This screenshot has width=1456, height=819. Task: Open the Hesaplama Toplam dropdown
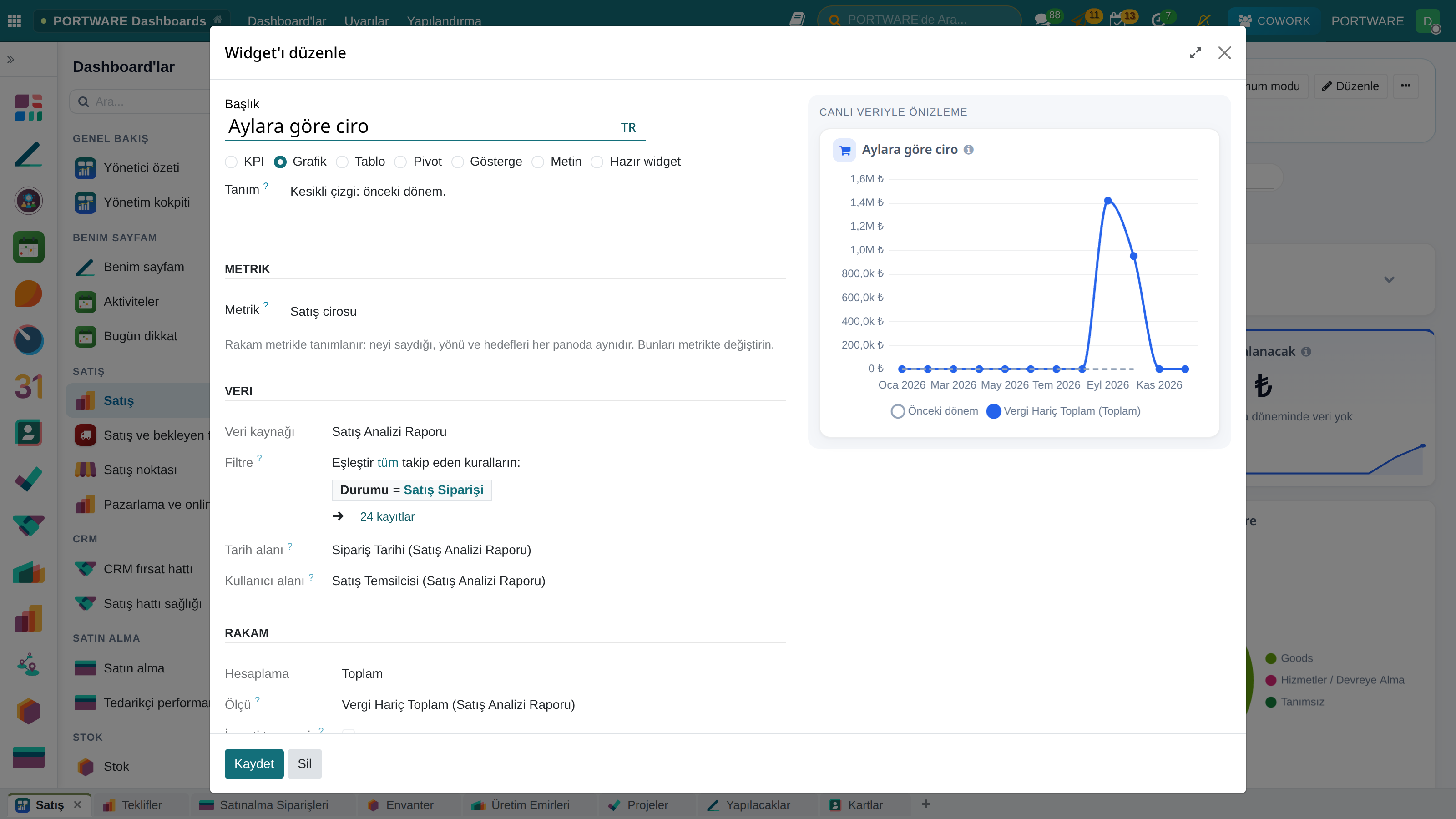[563, 674]
